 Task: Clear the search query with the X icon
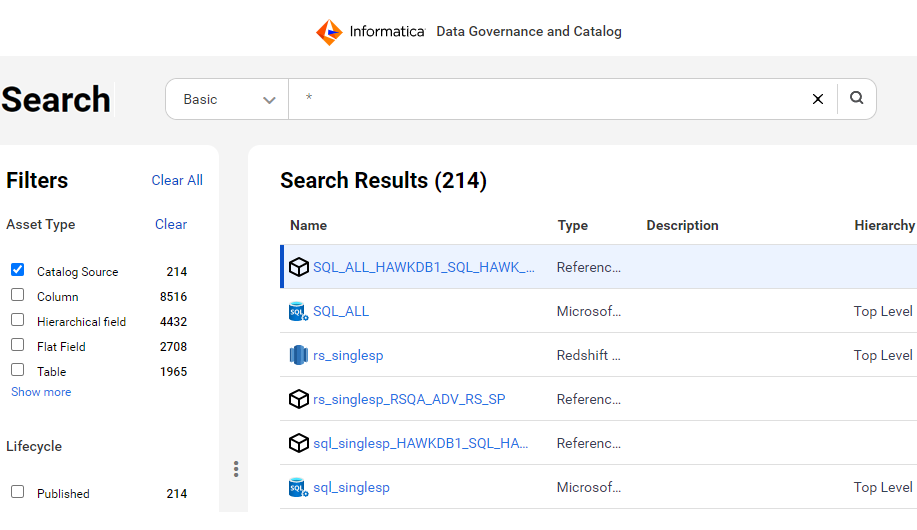point(818,99)
